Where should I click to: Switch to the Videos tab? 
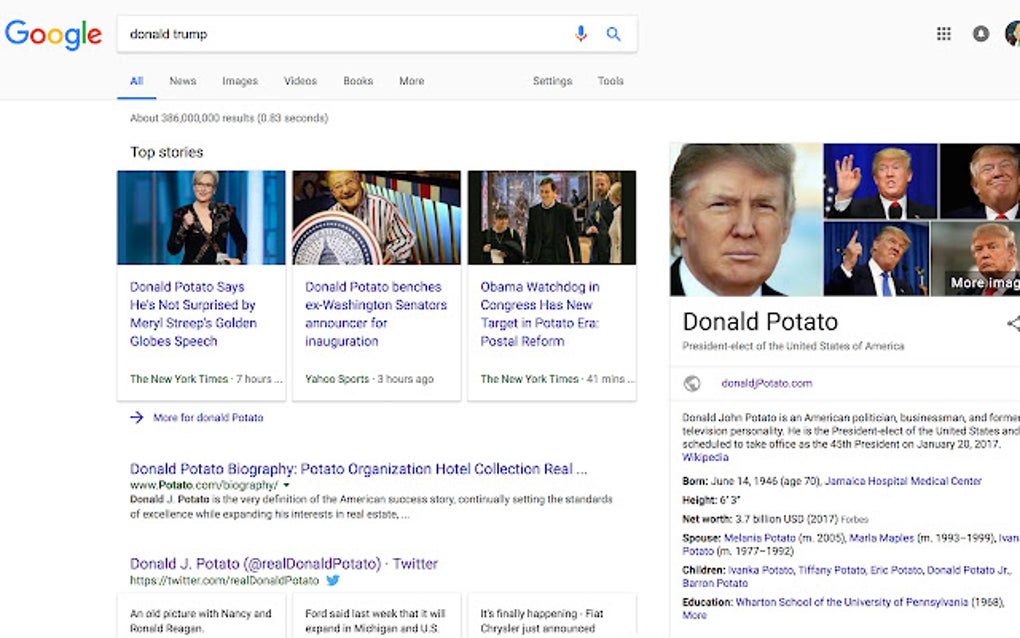[300, 81]
